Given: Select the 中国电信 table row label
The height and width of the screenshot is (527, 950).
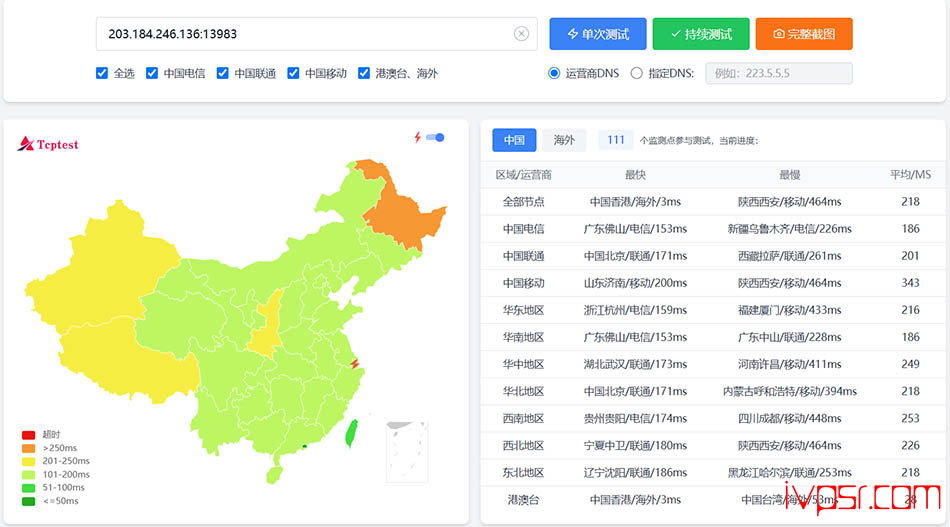Looking at the screenshot, I should pos(523,229).
